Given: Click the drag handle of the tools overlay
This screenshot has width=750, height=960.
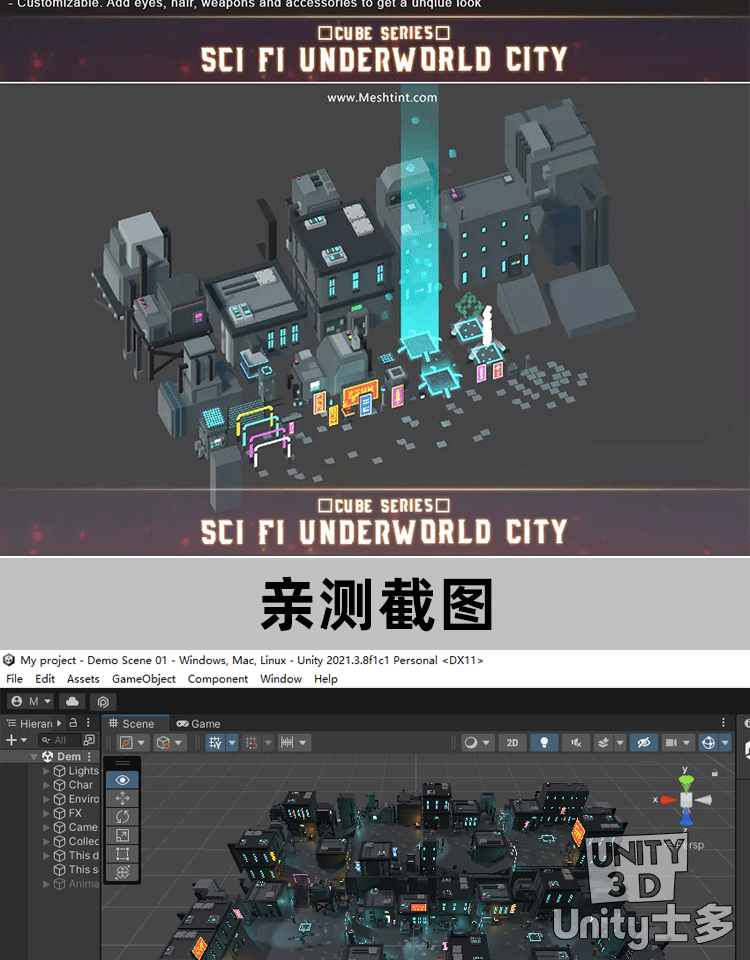Looking at the screenshot, I should (122, 763).
